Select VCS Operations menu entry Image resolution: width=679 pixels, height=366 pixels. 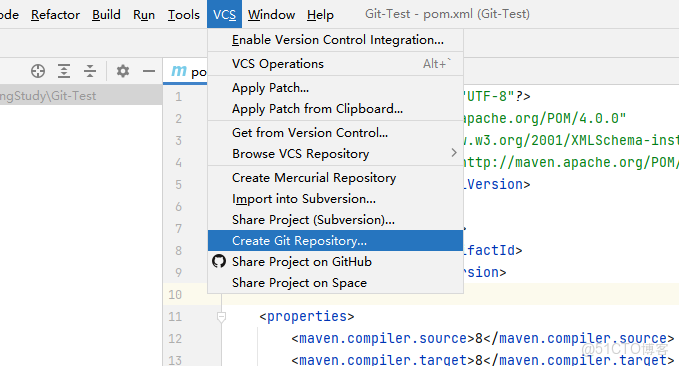(336, 64)
